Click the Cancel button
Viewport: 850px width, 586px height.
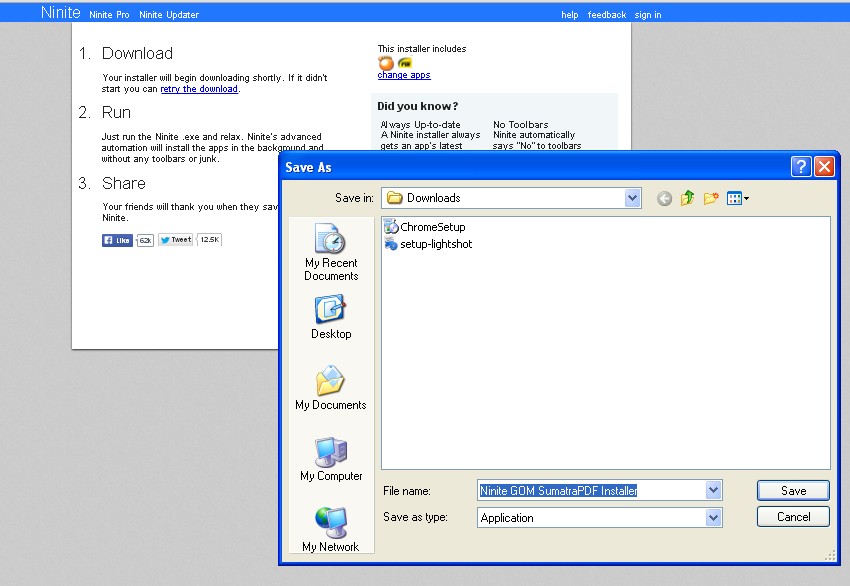point(793,517)
